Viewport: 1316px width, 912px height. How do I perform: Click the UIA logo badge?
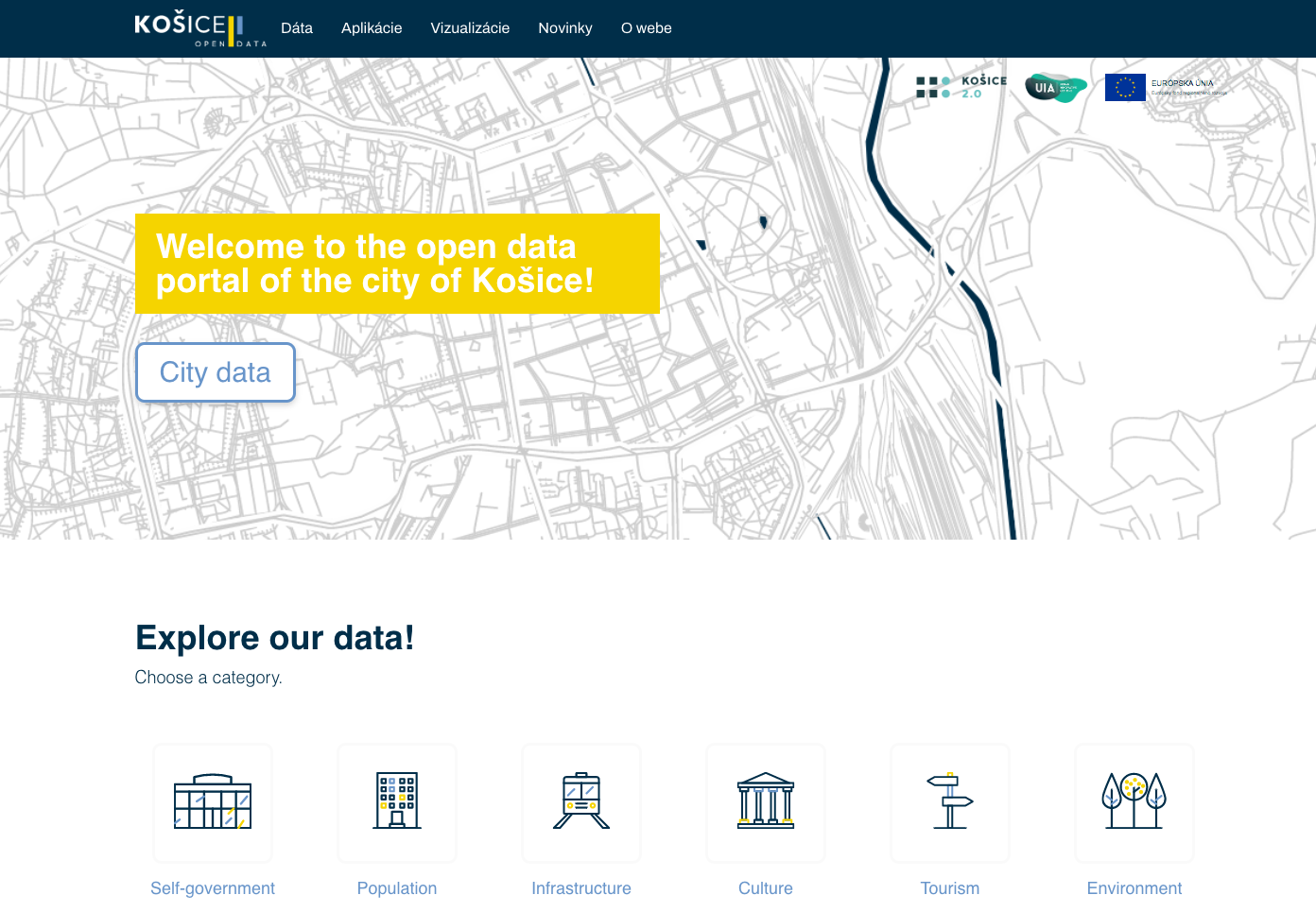point(1055,87)
